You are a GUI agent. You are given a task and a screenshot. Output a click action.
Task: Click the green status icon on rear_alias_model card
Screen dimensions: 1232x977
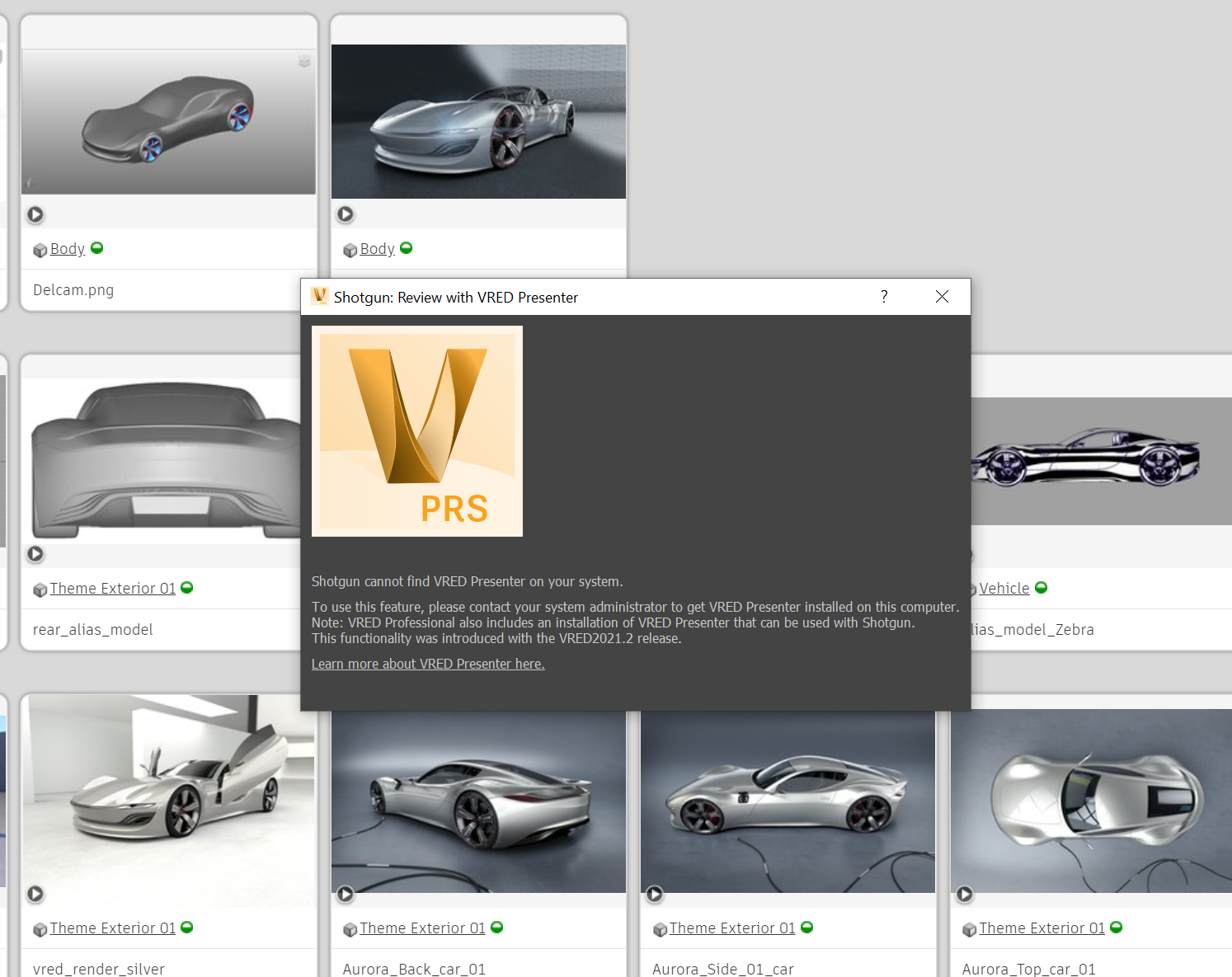[x=187, y=587]
